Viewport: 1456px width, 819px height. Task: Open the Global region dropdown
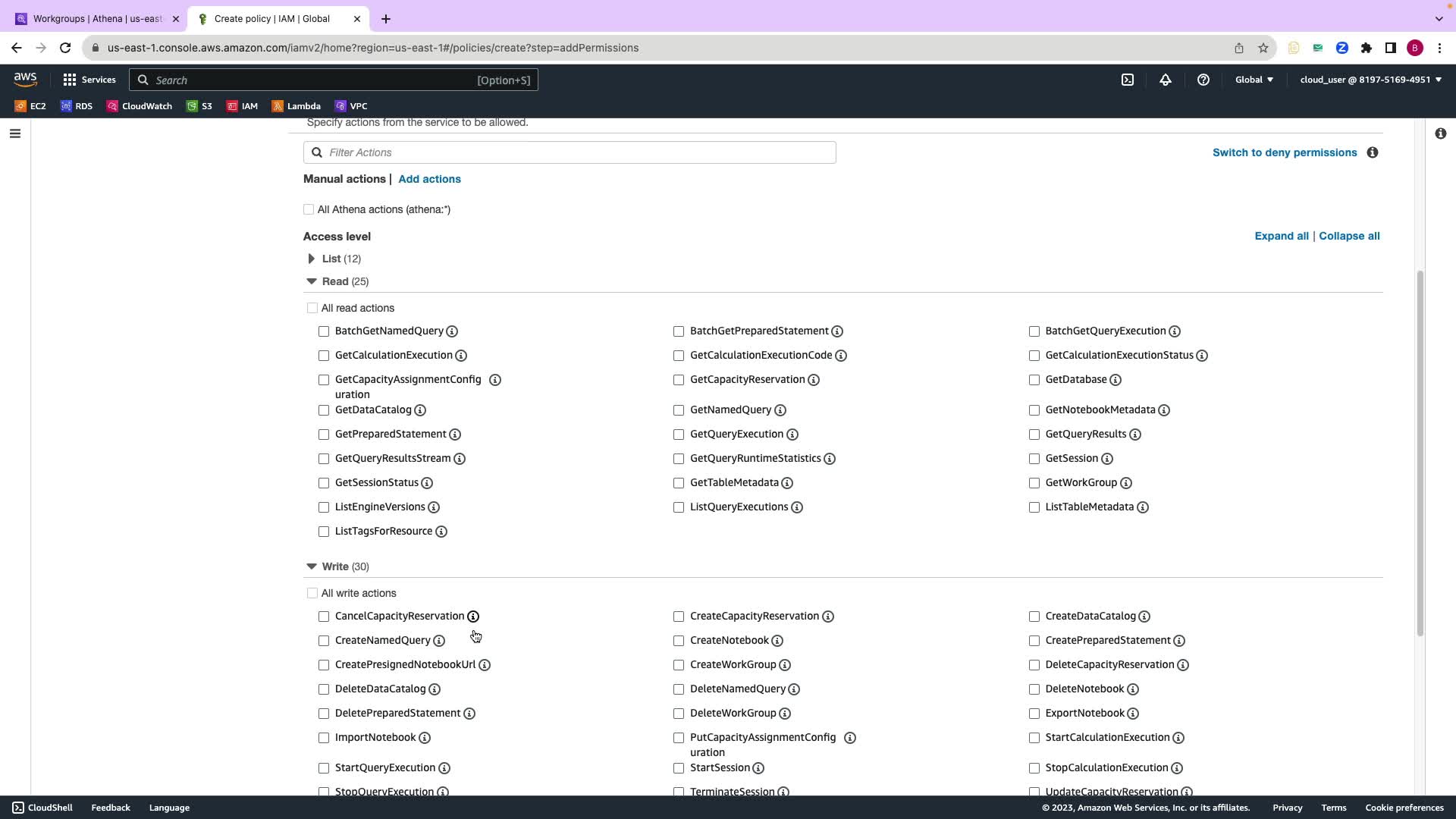[1254, 80]
